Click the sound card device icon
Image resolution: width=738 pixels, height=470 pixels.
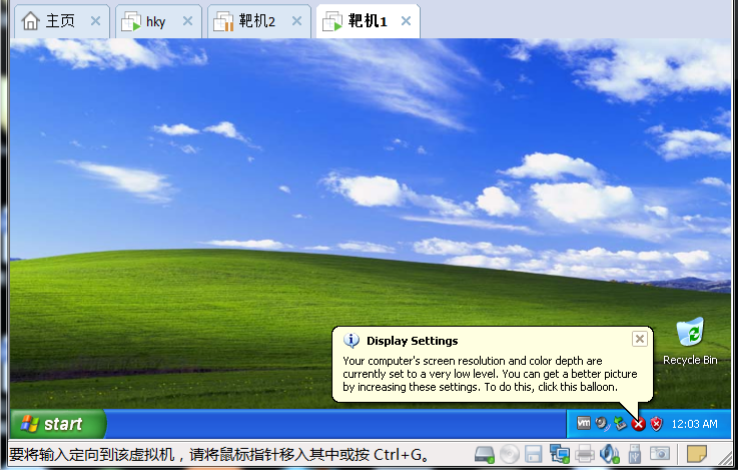[x=610, y=454]
